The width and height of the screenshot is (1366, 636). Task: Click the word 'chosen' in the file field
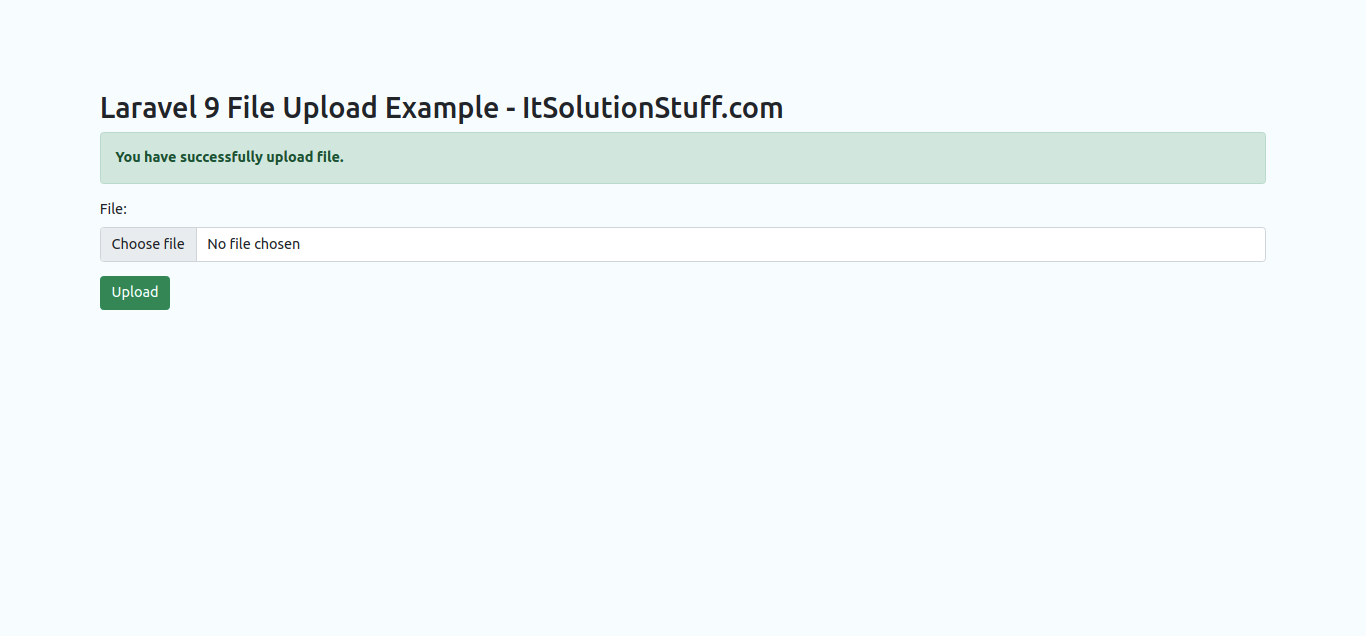277,244
